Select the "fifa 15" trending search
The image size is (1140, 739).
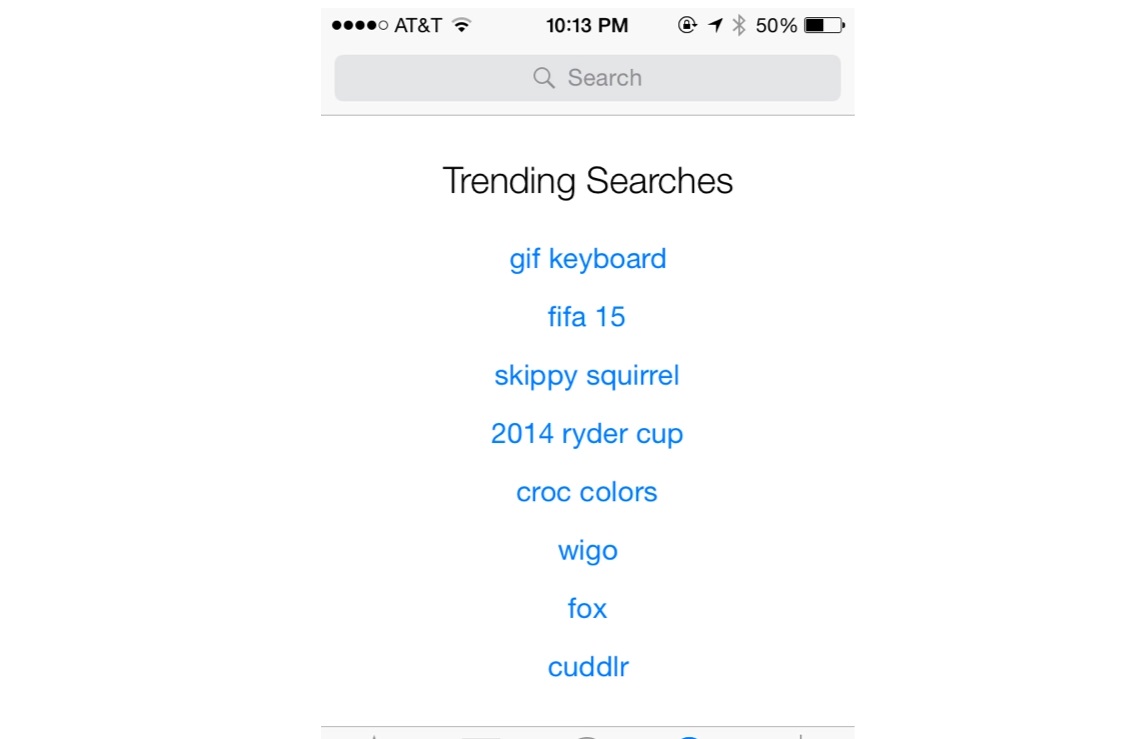(587, 317)
